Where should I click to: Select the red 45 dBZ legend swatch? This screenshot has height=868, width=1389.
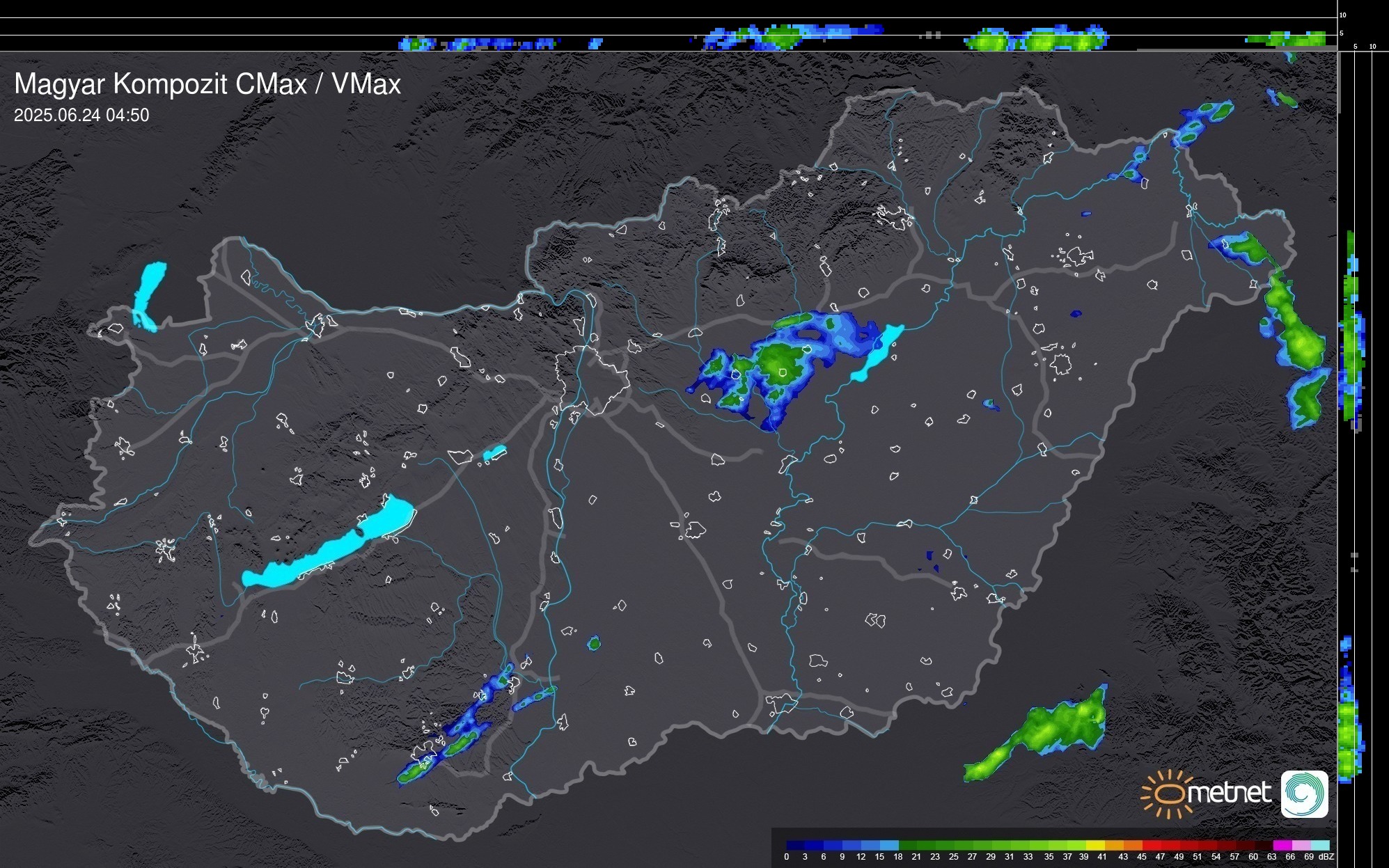click(x=1150, y=845)
